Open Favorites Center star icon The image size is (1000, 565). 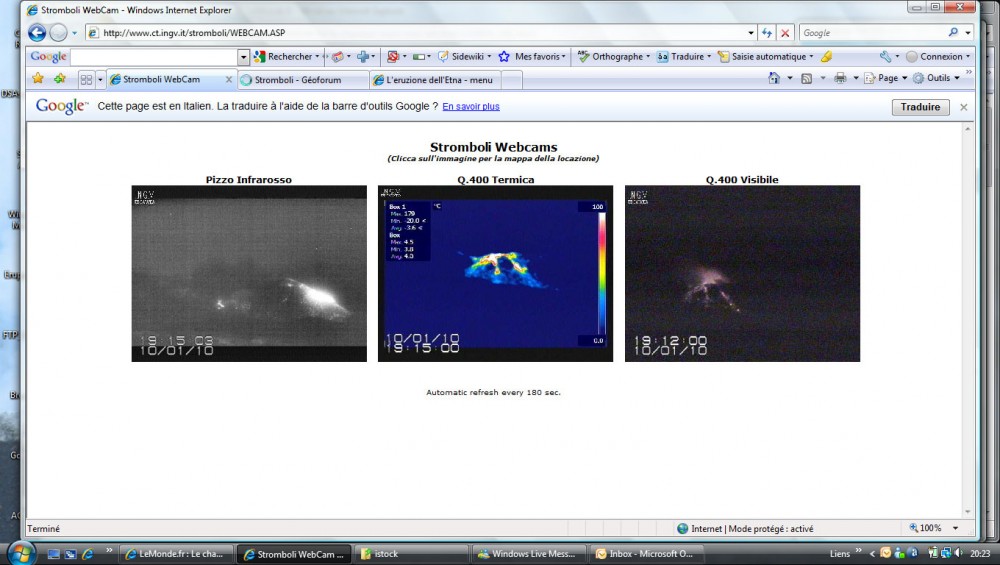click(38, 78)
